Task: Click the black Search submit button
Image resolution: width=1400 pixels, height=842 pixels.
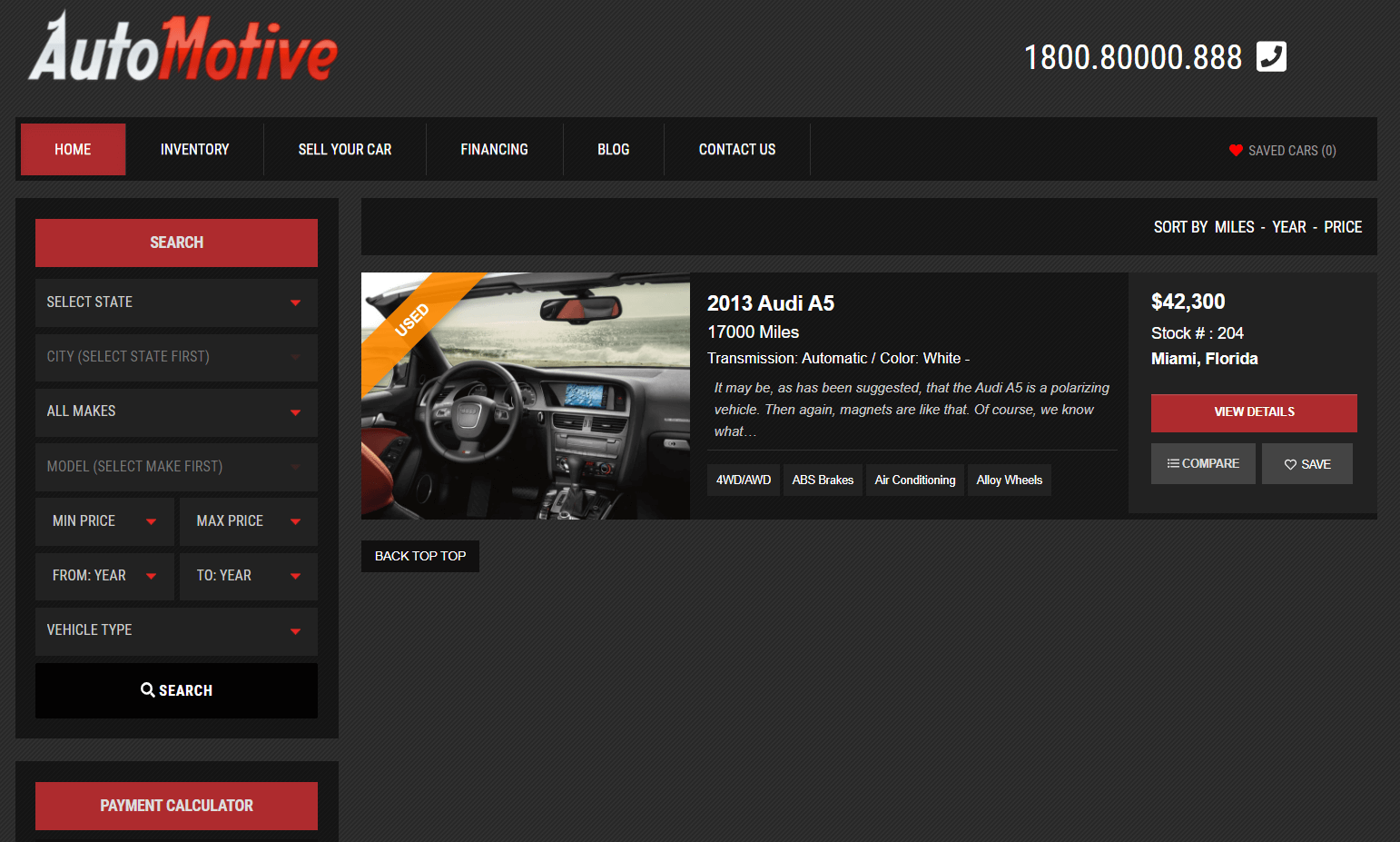Action: 176,690
